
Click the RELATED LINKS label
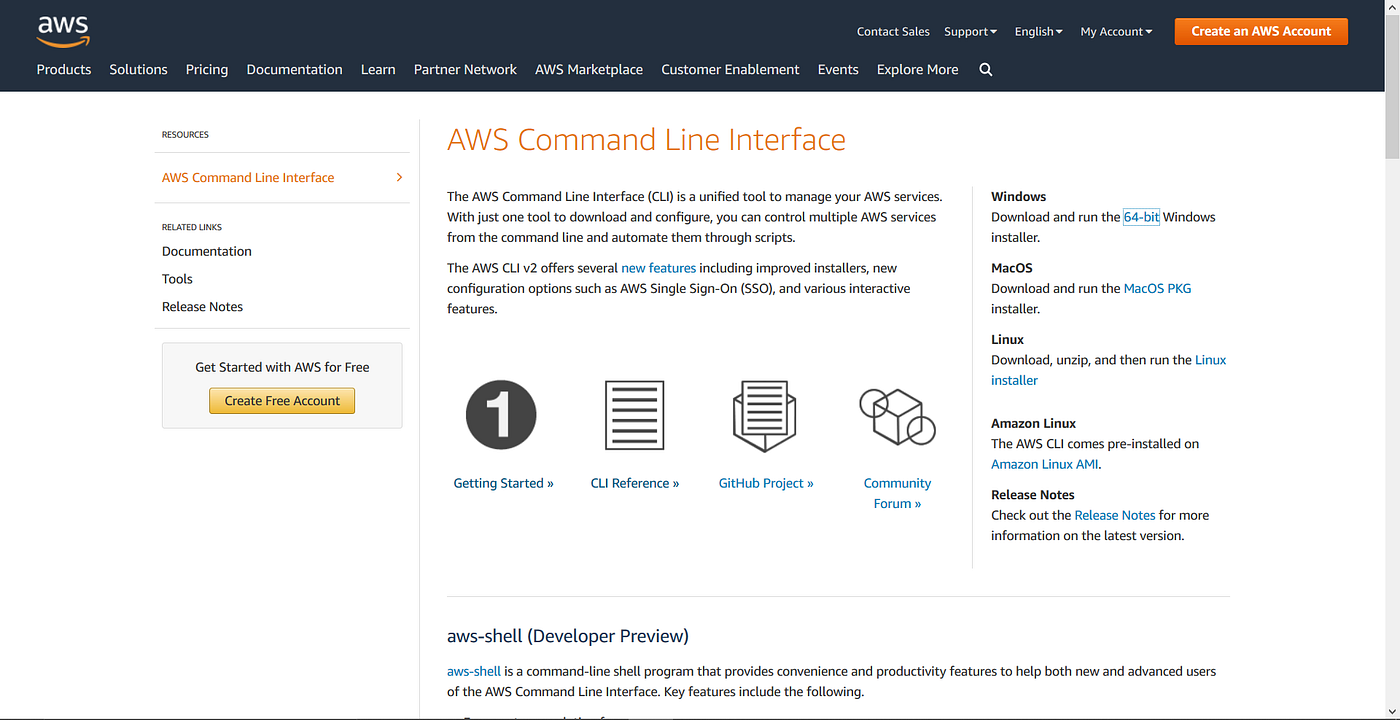coord(192,227)
